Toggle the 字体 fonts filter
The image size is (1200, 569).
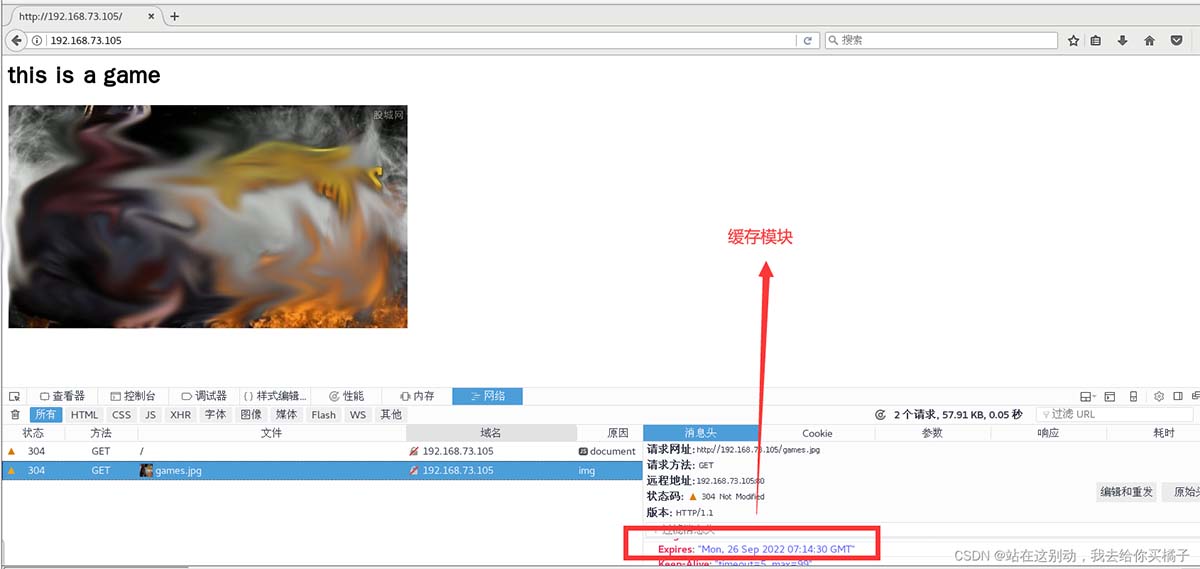pos(215,414)
